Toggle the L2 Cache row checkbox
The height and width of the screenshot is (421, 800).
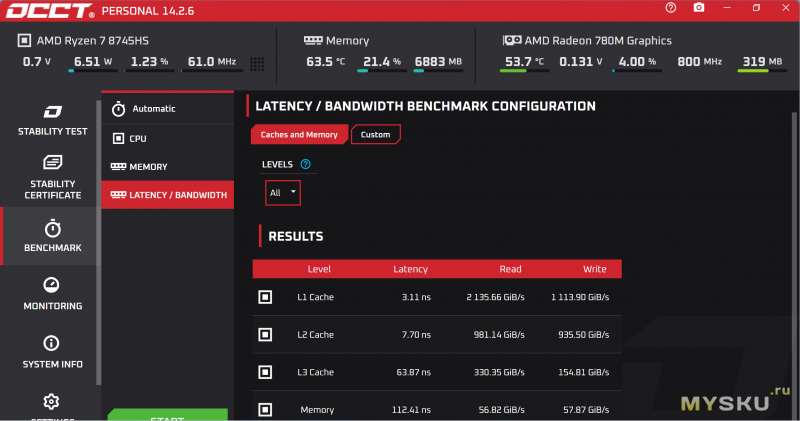pos(265,335)
